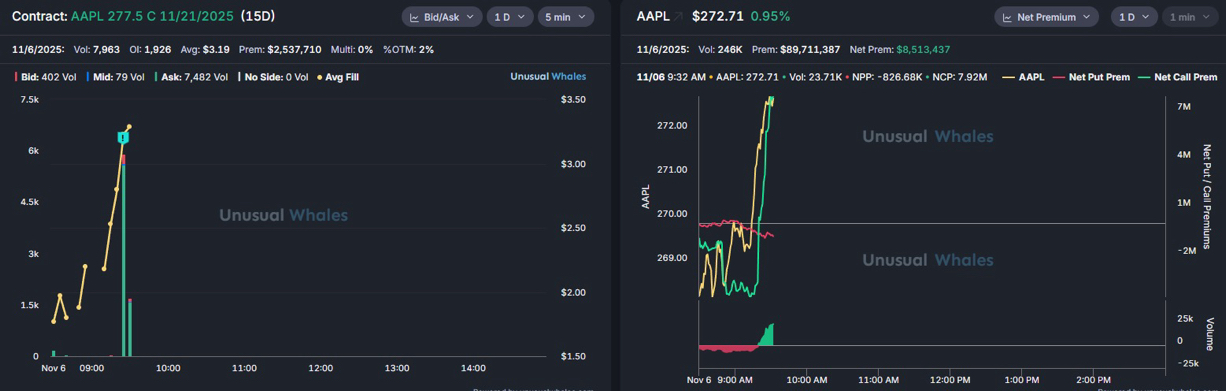
Task: Toggle the No Side volume series in legend
Action: pos(274,77)
